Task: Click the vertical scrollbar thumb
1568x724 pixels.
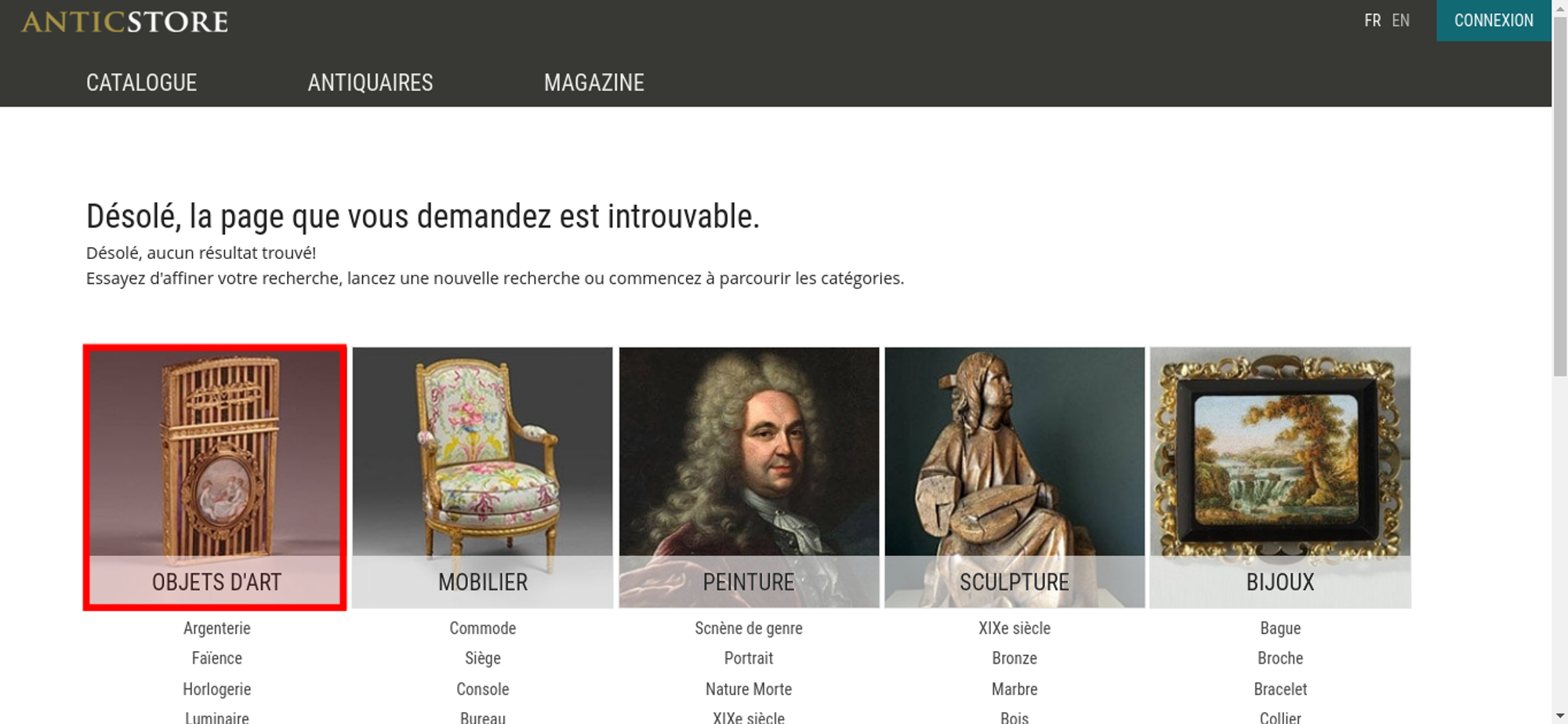Action: 1560,196
